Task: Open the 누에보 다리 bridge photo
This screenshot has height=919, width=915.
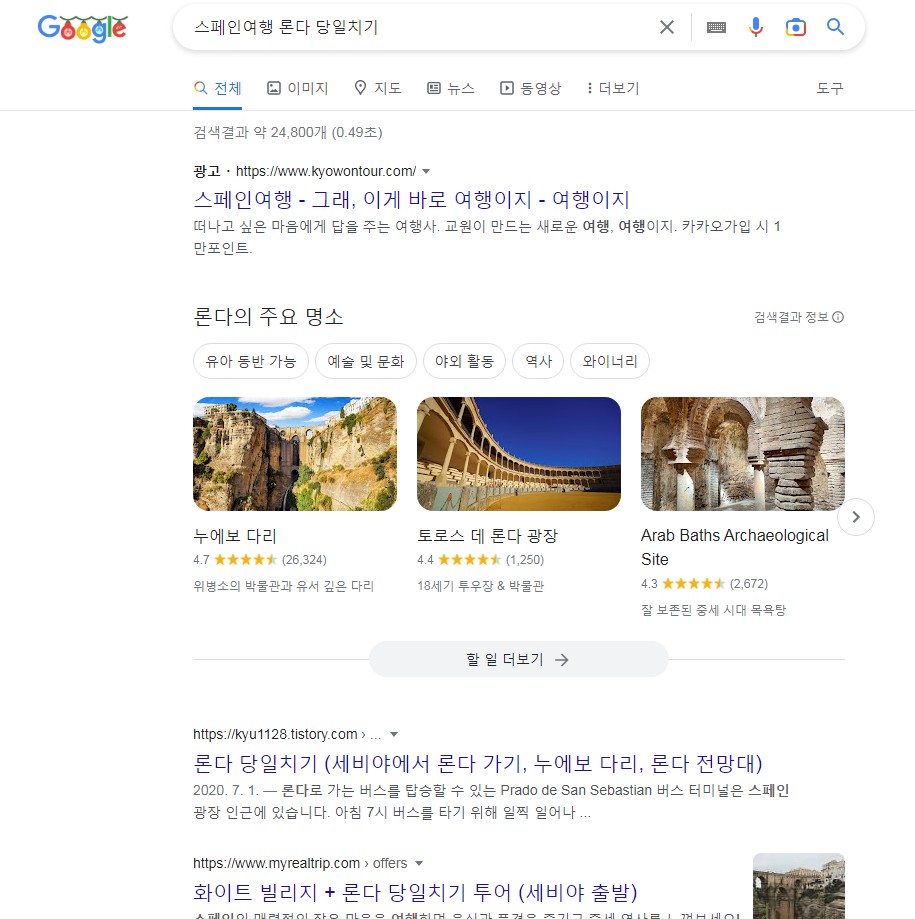Action: click(295, 454)
